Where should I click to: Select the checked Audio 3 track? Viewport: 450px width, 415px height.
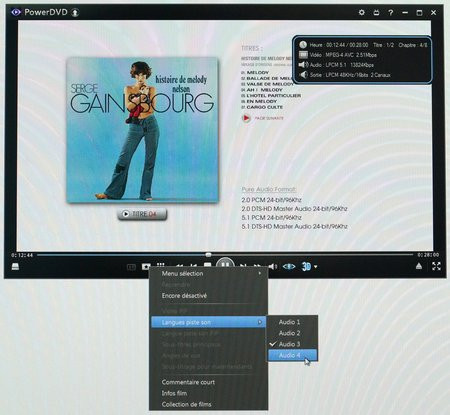point(293,344)
